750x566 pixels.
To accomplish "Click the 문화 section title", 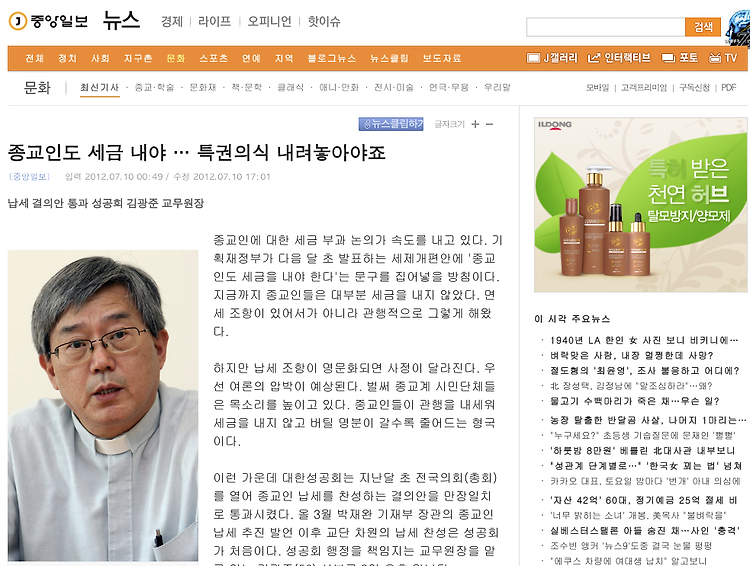I will (x=37, y=88).
